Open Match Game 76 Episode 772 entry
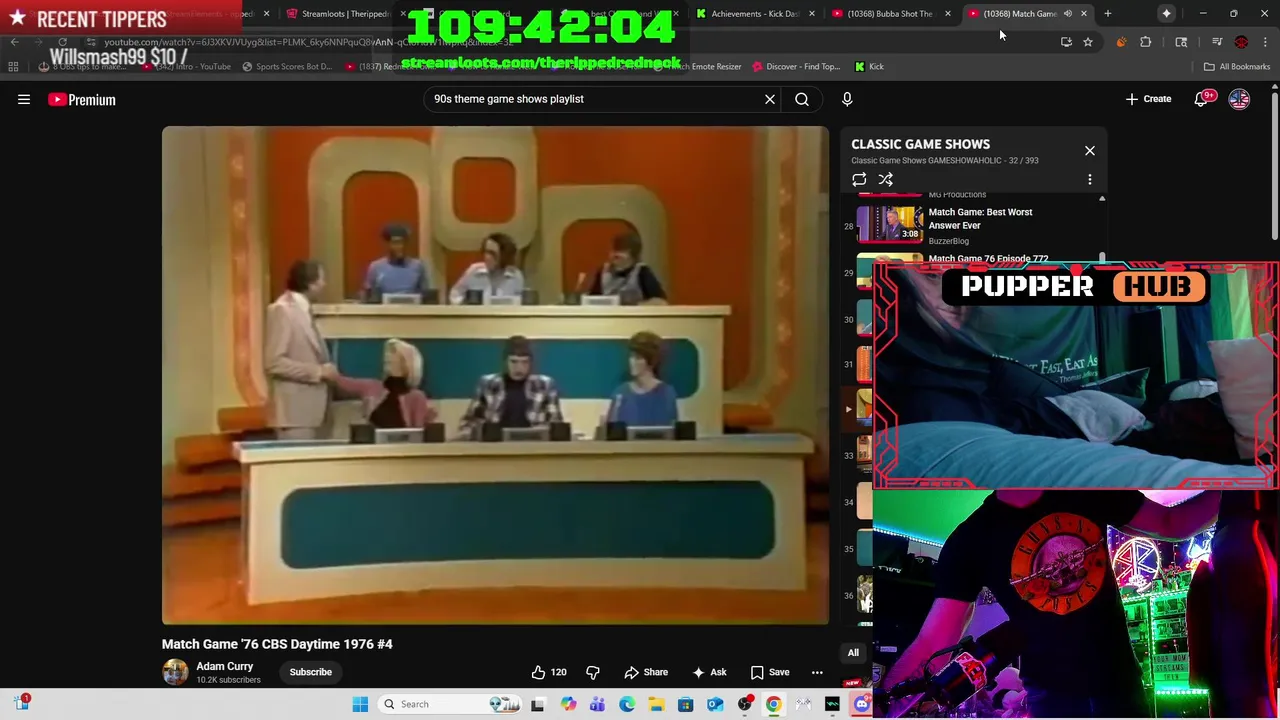The image size is (1280, 720). (x=988, y=258)
